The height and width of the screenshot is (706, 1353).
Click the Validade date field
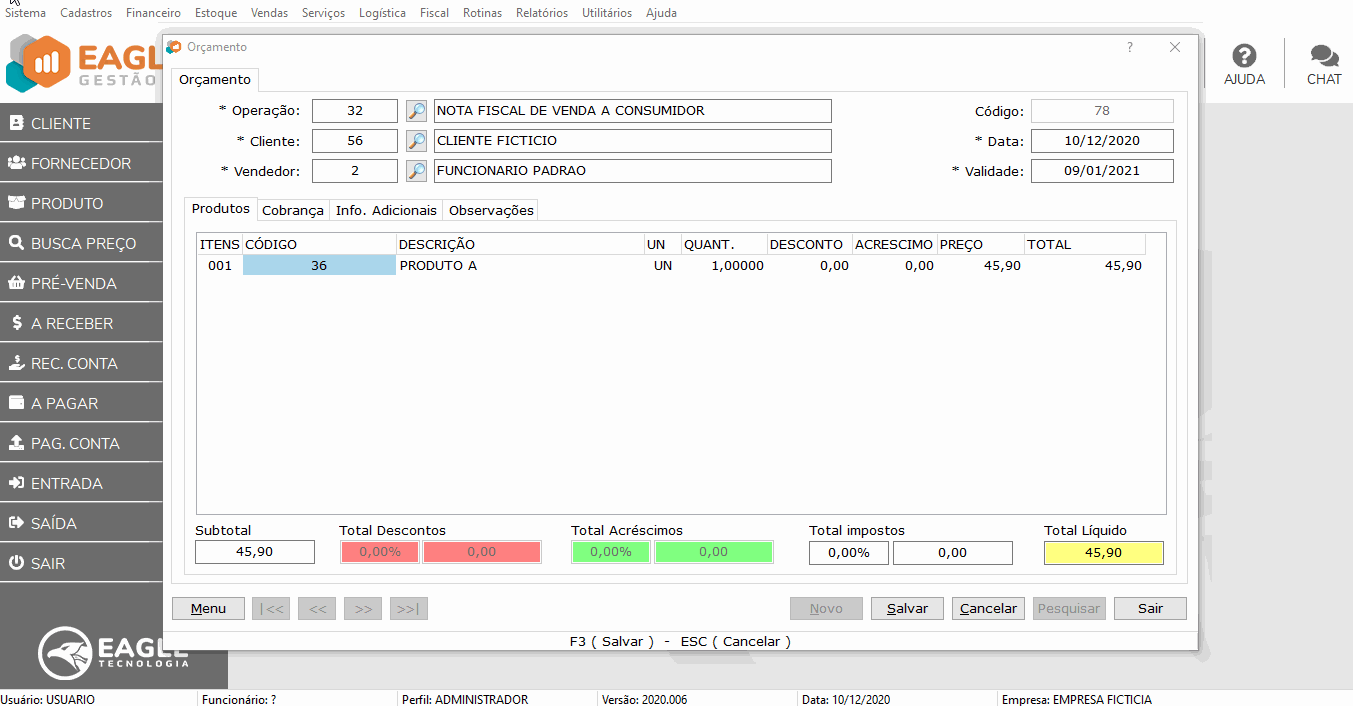point(1102,171)
